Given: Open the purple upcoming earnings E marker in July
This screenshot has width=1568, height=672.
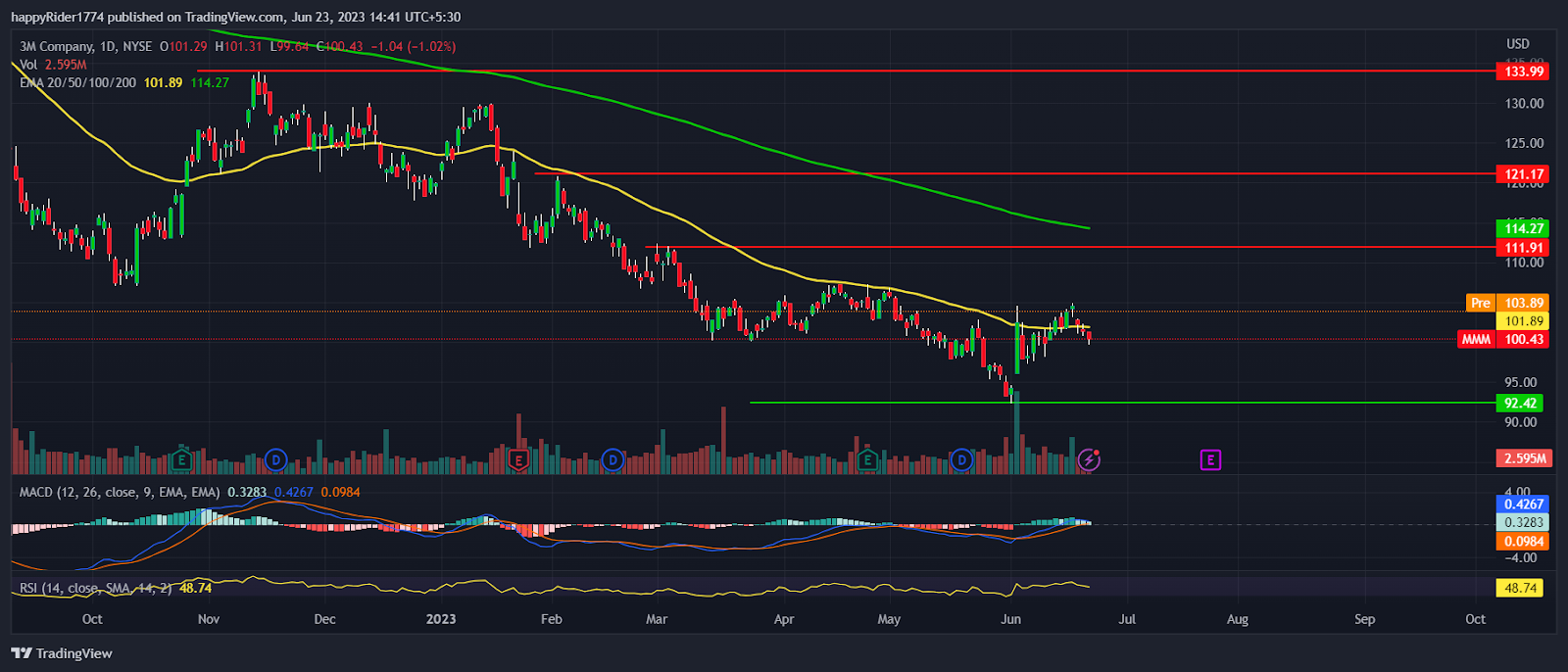Looking at the screenshot, I should pyautogui.click(x=1210, y=459).
